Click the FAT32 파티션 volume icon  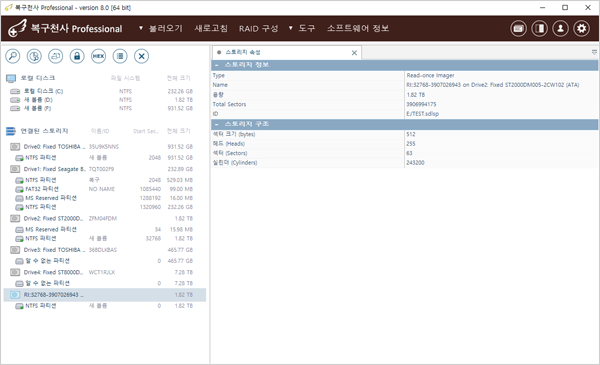19,189
